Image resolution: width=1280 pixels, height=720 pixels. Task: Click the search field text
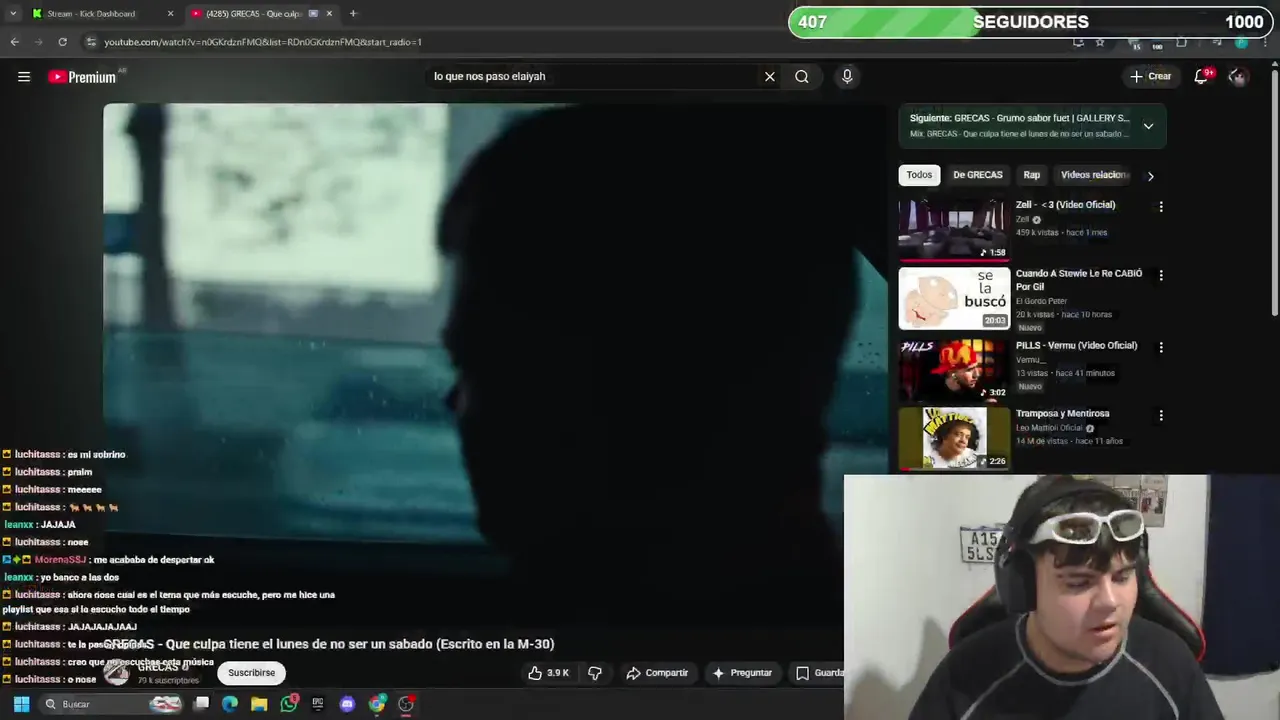tap(489, 77)
